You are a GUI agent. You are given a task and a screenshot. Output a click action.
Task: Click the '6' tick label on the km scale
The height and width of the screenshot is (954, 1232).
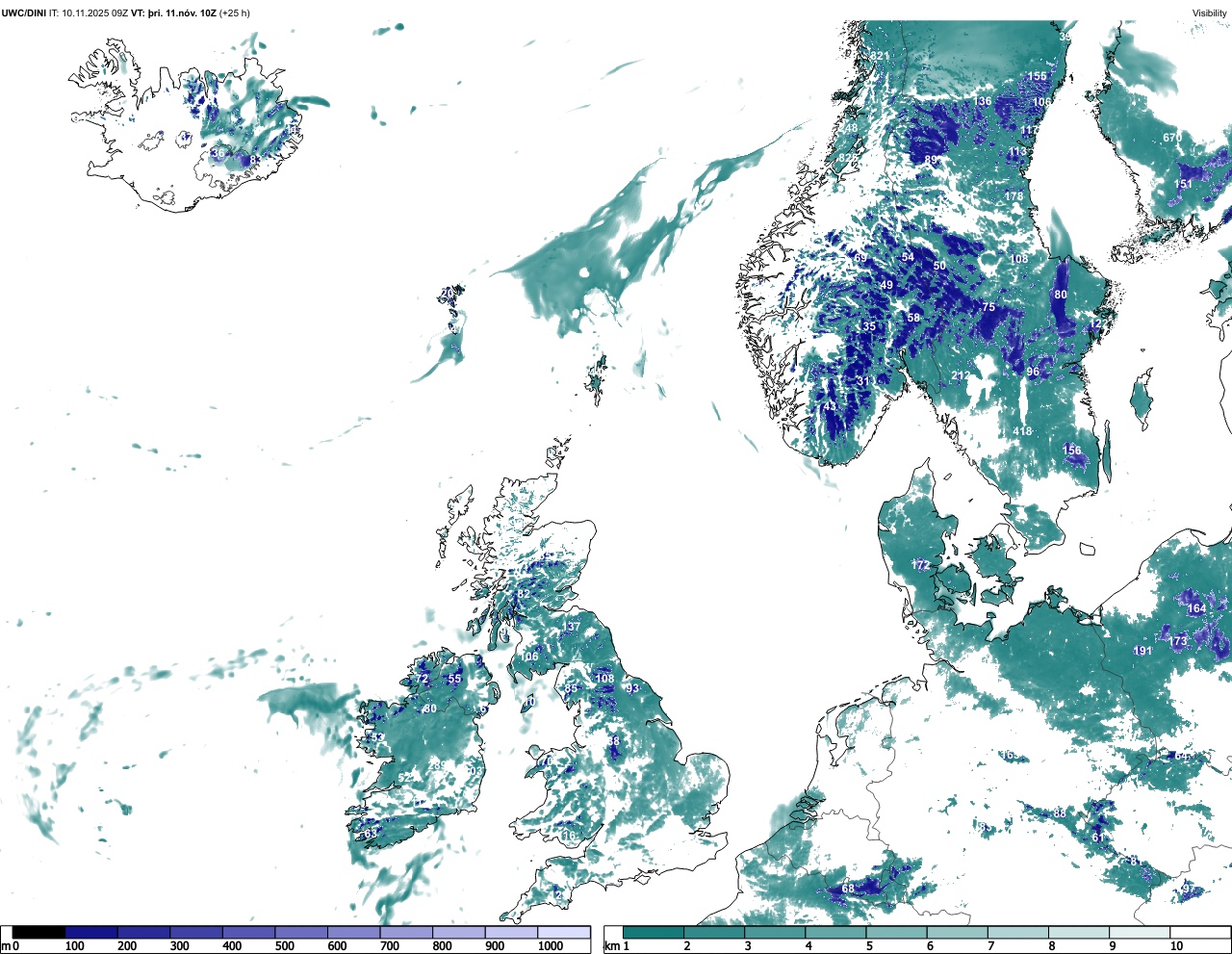coord(930,946)
